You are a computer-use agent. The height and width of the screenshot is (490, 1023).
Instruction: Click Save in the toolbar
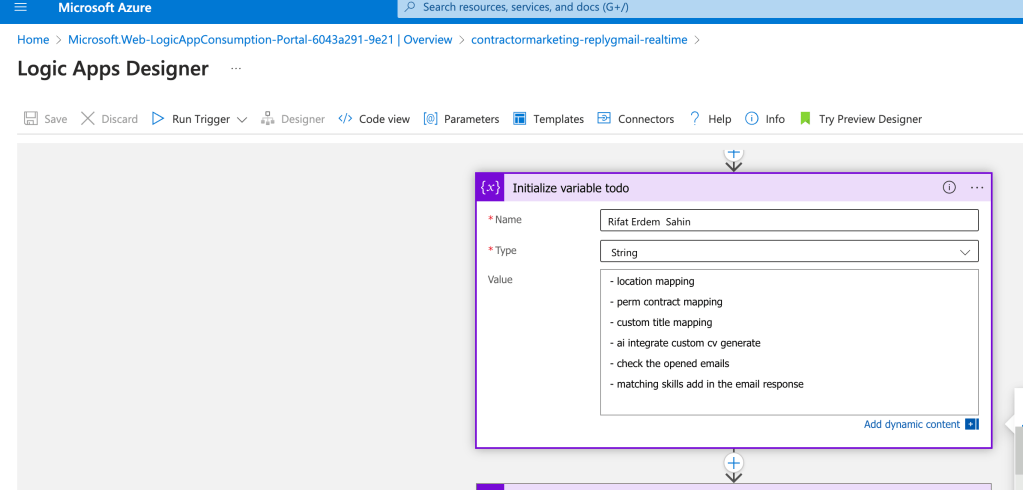55,119
